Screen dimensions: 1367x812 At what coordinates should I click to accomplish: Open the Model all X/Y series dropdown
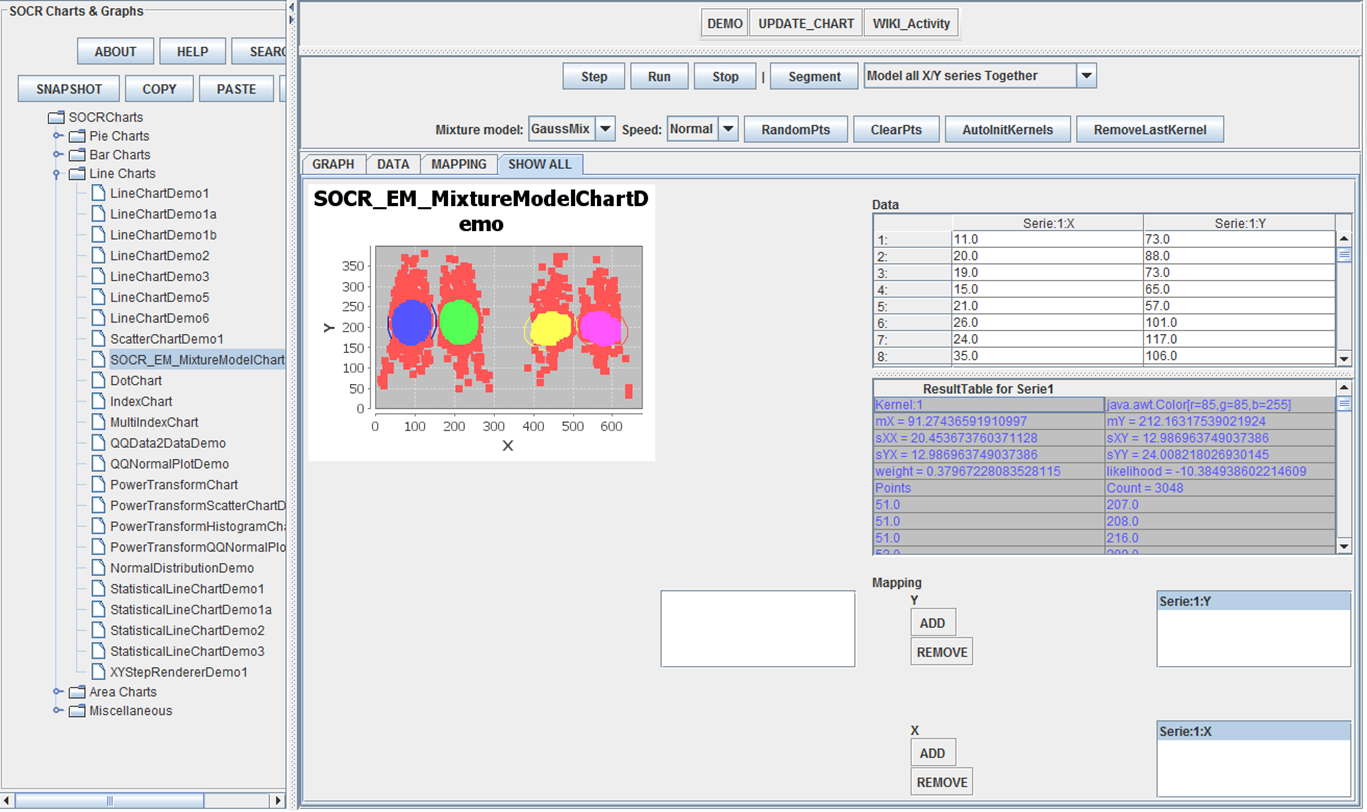click(1086, 76)
